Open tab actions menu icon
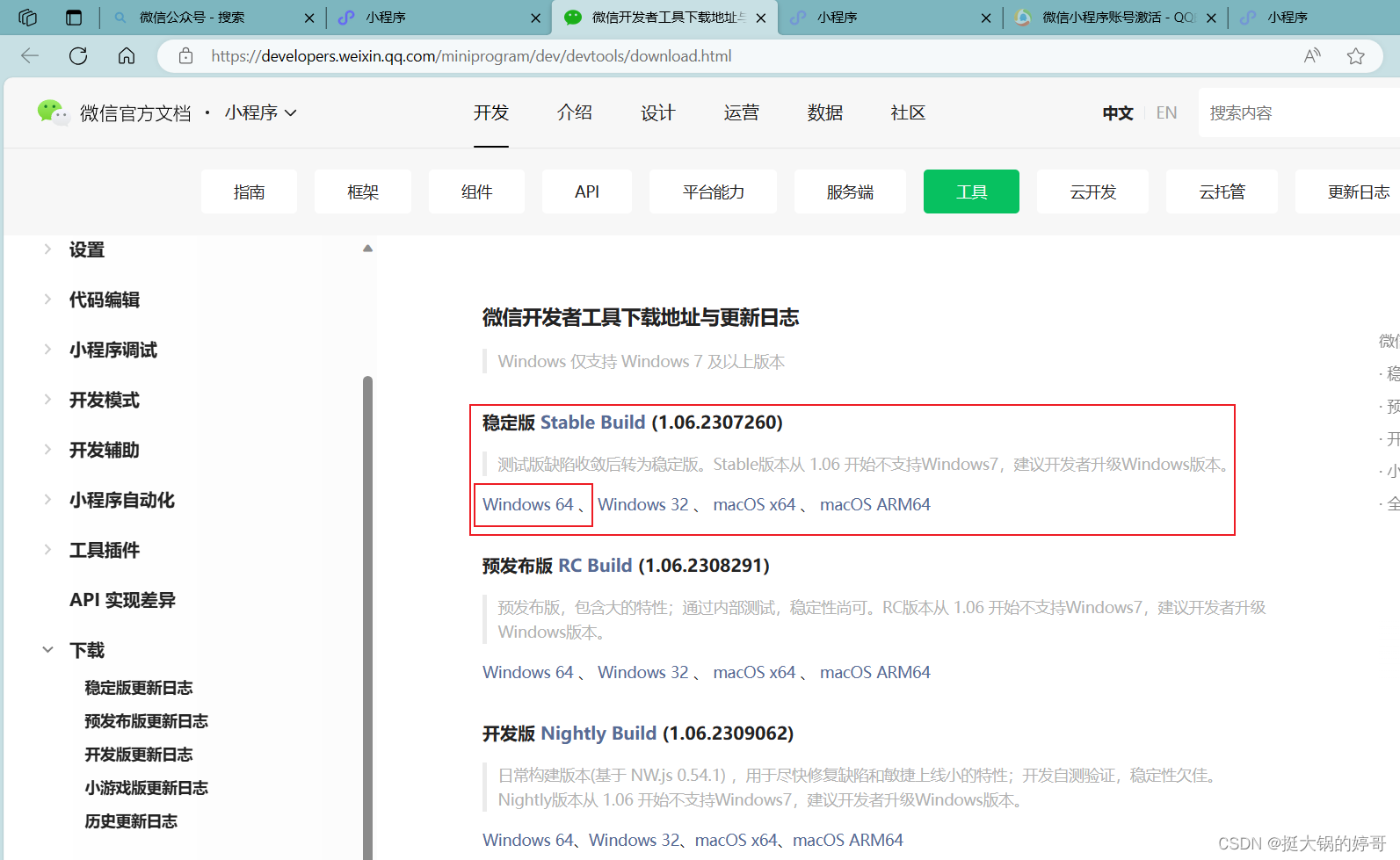The height and width of the screenshot is (860, 1400). click(x=74, y=18)
